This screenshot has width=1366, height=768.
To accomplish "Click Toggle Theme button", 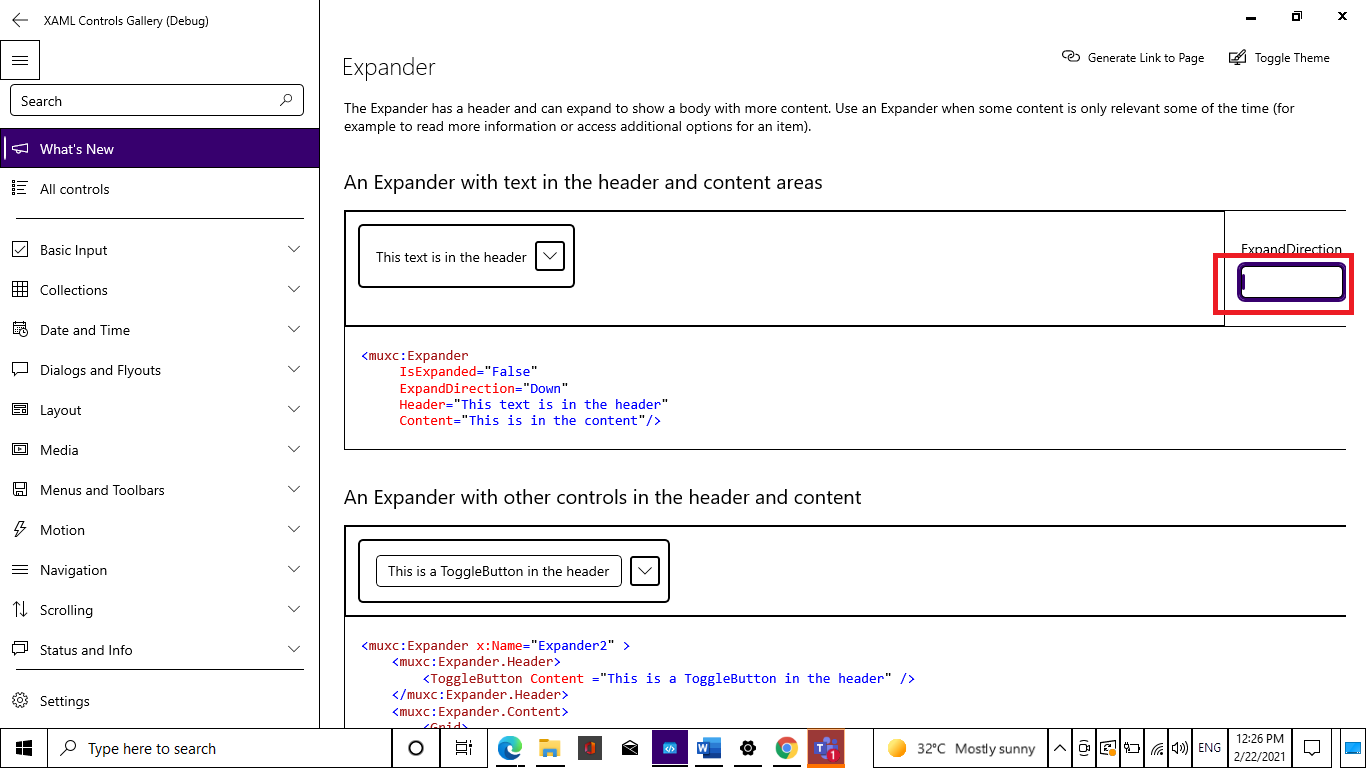I will click(1279, 57).
